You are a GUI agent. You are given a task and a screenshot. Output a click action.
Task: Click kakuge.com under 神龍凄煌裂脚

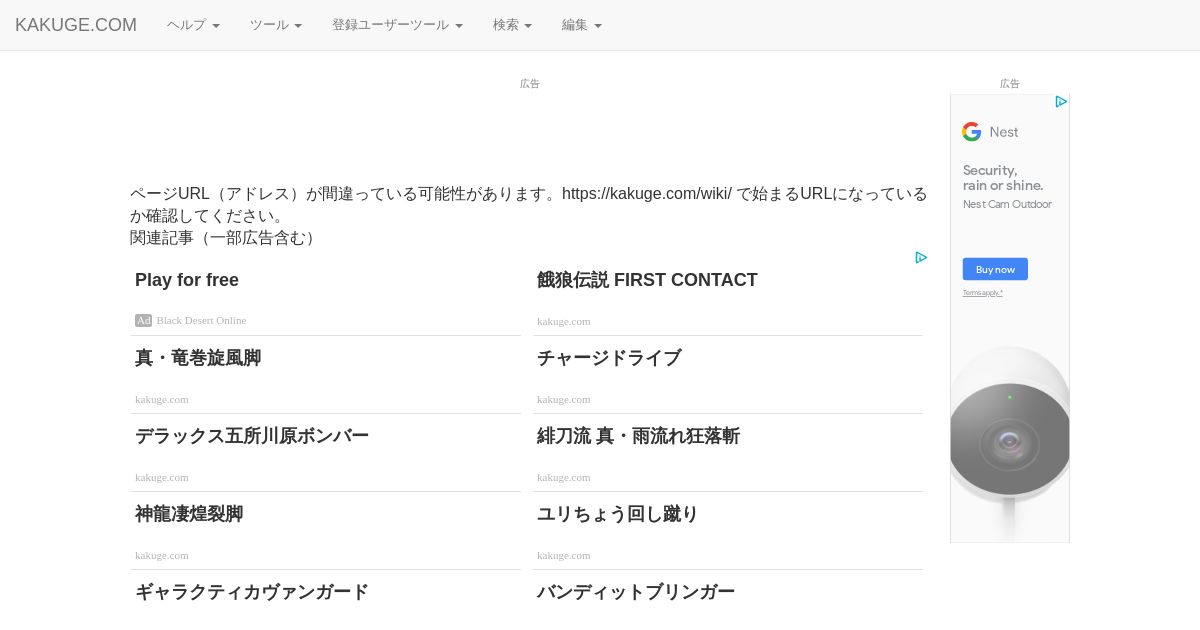pyautogui.click(x=162, y=555)
